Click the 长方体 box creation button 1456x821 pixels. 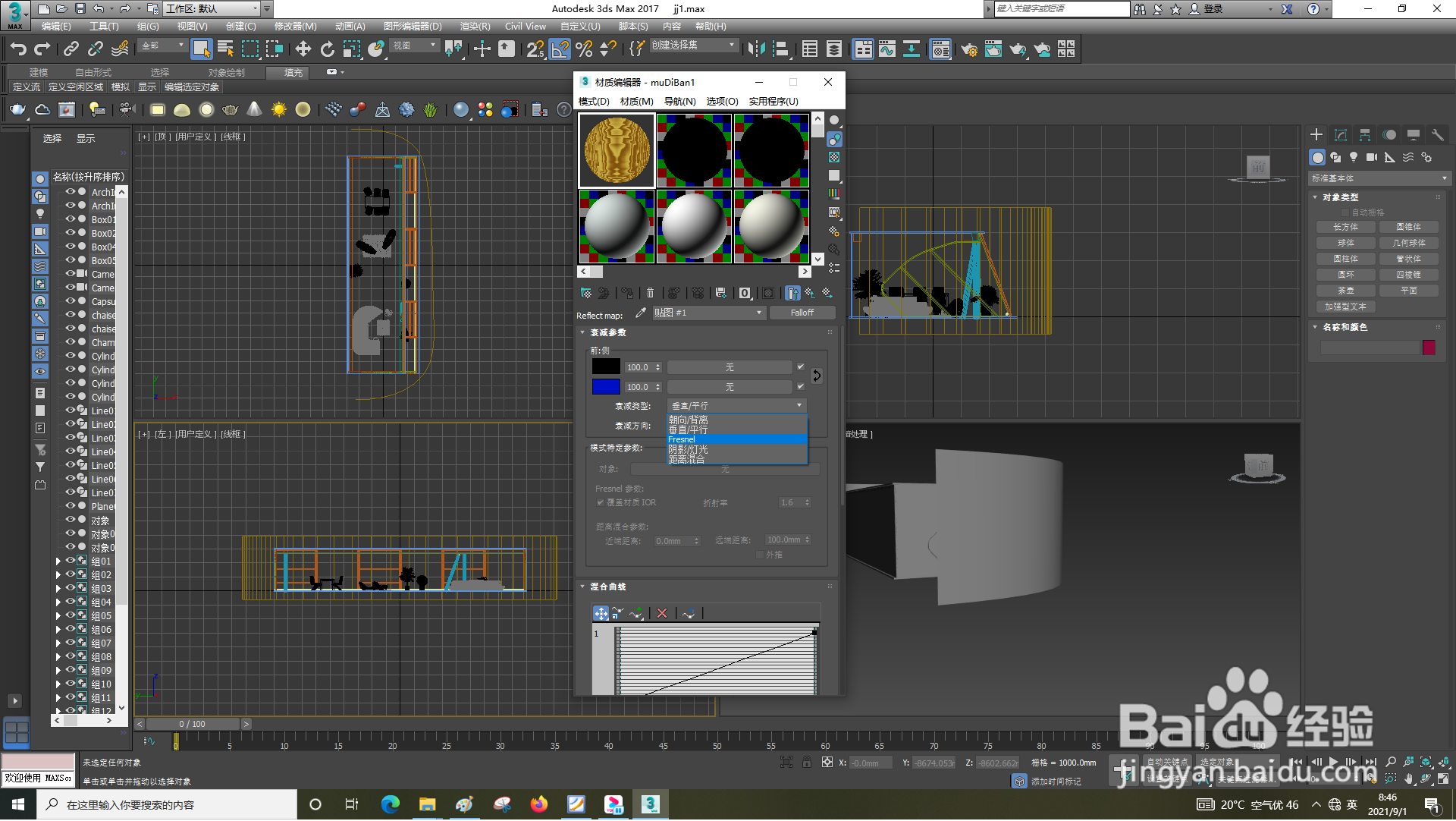click(x=1345, y=227)
